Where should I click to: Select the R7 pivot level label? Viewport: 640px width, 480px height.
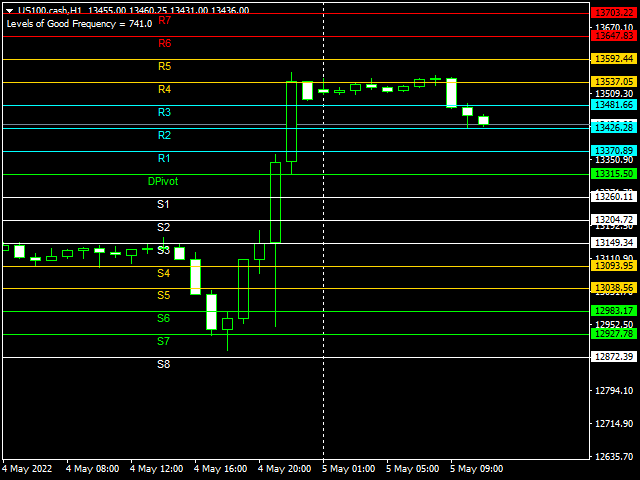coord(164,20)
